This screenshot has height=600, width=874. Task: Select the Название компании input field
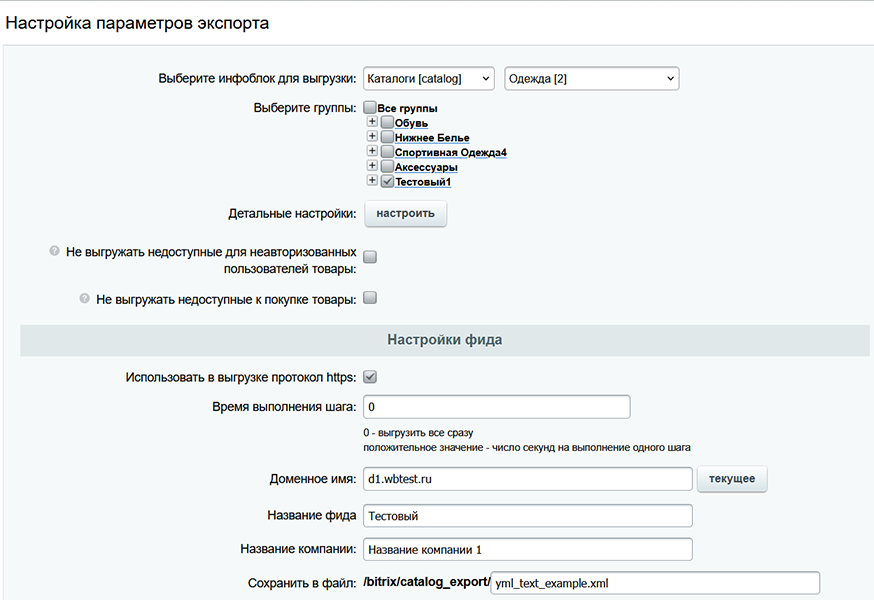click(527, 550)
